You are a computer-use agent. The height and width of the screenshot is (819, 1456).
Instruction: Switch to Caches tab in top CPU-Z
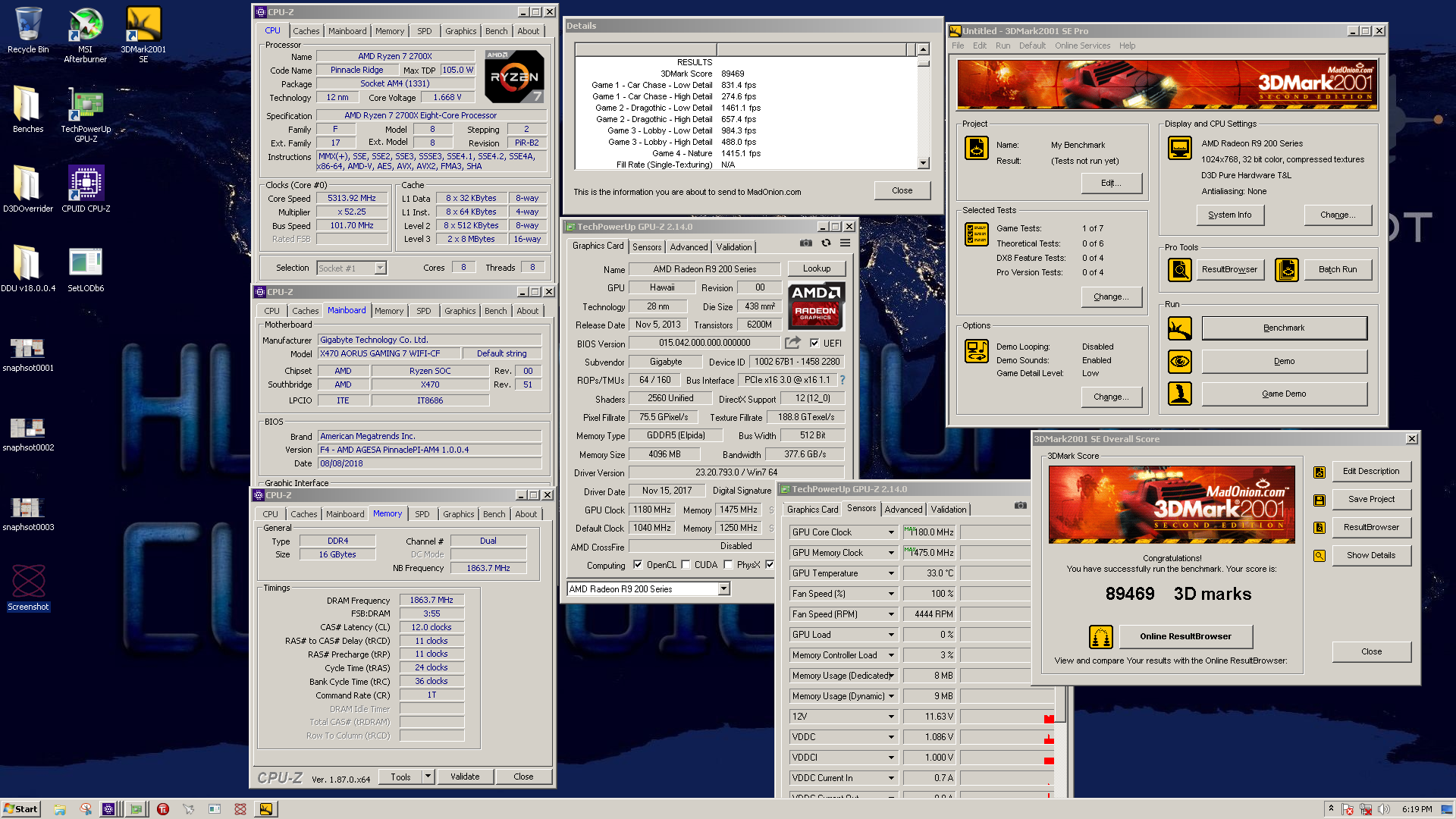pyautogui.click(x=306, y=31)
